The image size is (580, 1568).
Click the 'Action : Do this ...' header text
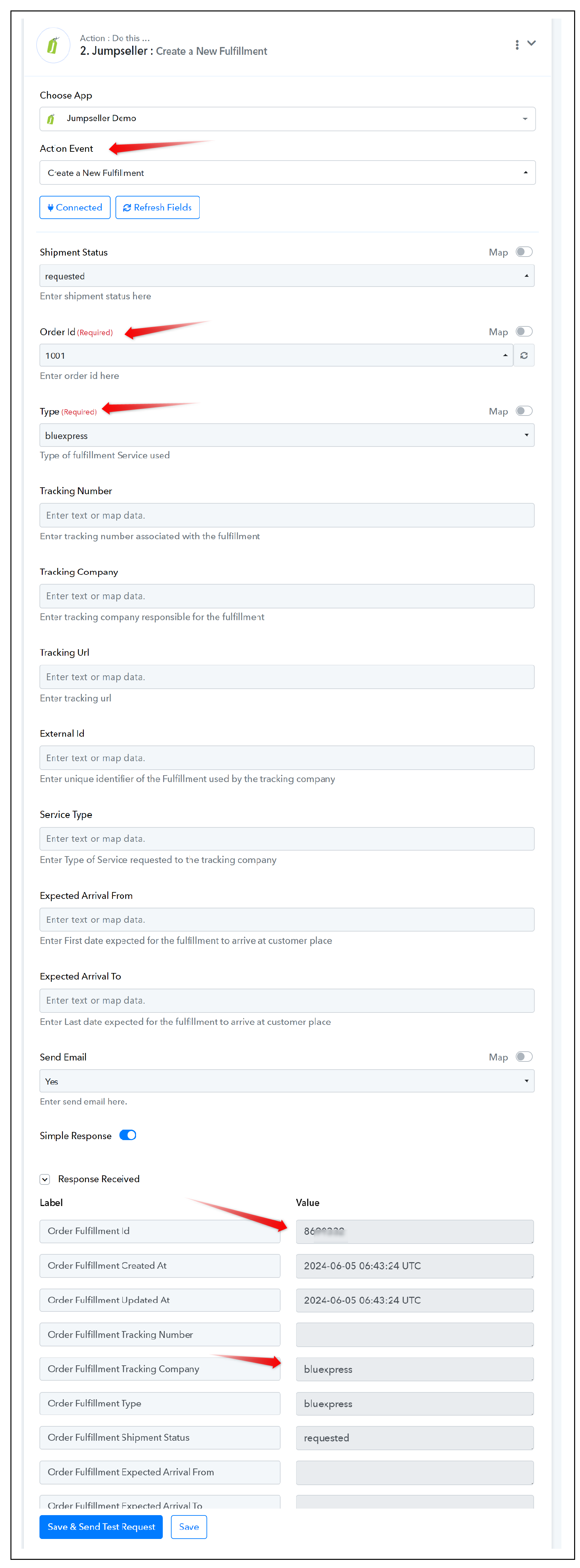[x=115, y=38]
